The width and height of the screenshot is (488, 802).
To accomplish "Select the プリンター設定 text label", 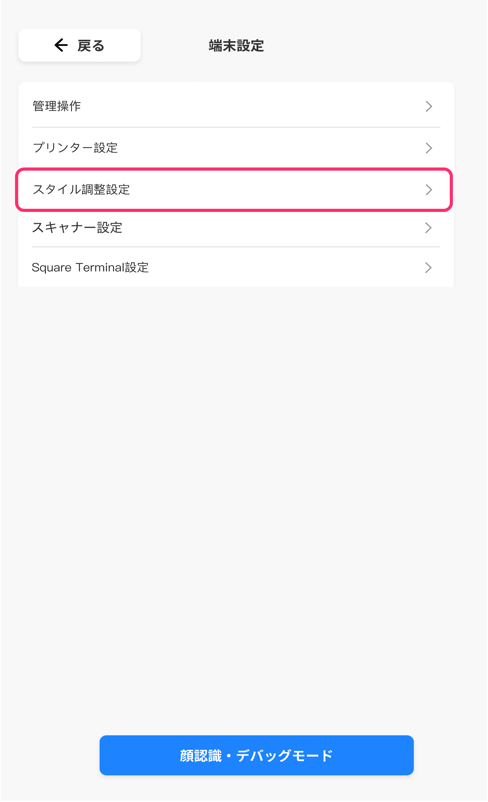I will (75, 148).
